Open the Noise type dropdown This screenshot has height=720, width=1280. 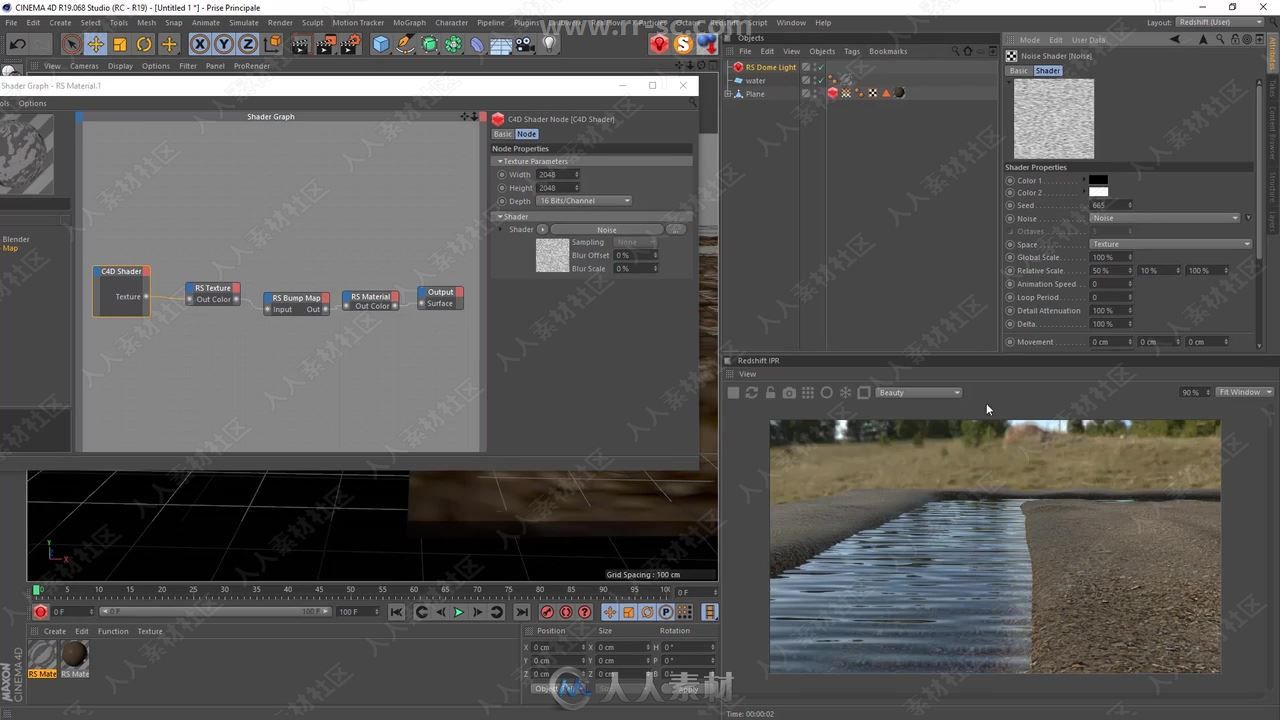pyautogui.click(x=1165, y=218)
